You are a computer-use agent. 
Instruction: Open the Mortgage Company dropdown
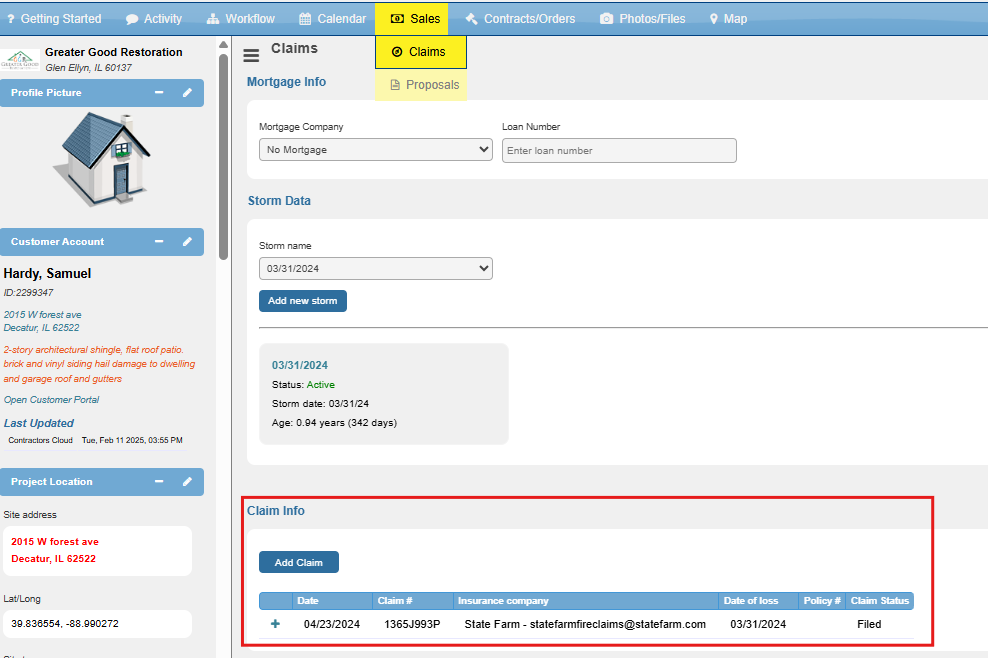[x=376, y=149]
